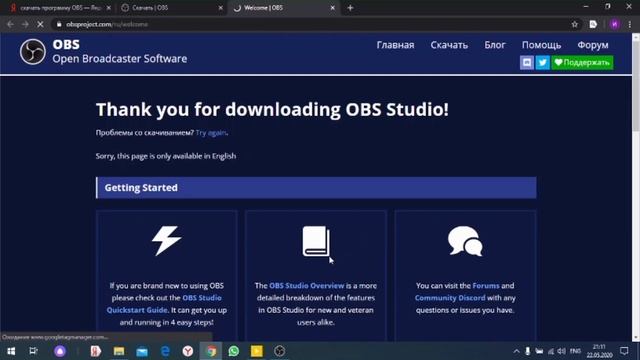This screenshot has height=360, width=640.
Task: Click the 'Open Broadcaster Software' header title
Action: tap(120, 59)
